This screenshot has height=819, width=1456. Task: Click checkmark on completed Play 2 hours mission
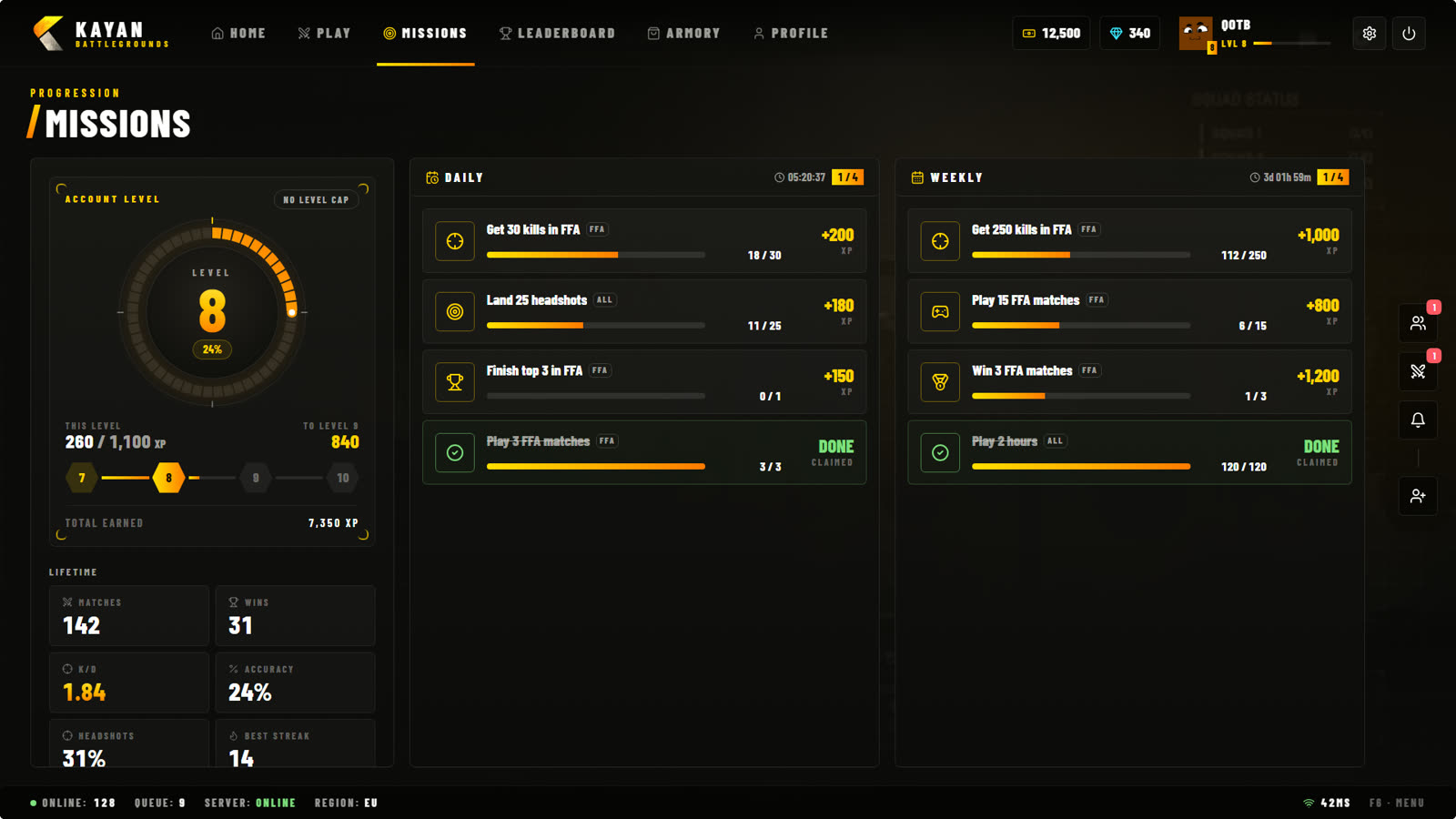(x=940, y=452)
